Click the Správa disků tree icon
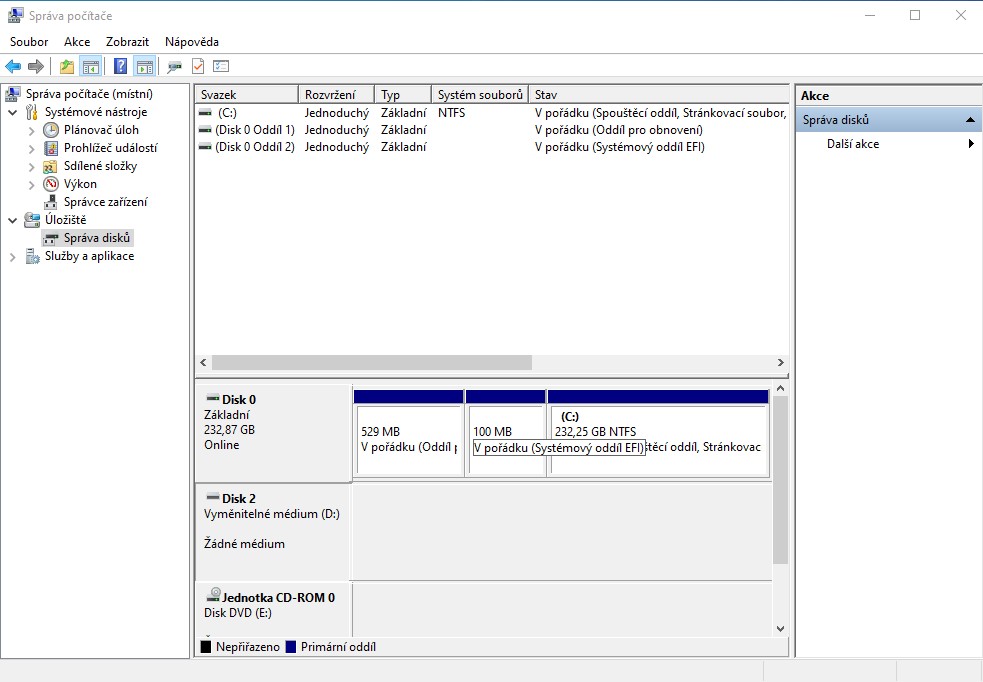983x682 pixels. click(51, 238)
